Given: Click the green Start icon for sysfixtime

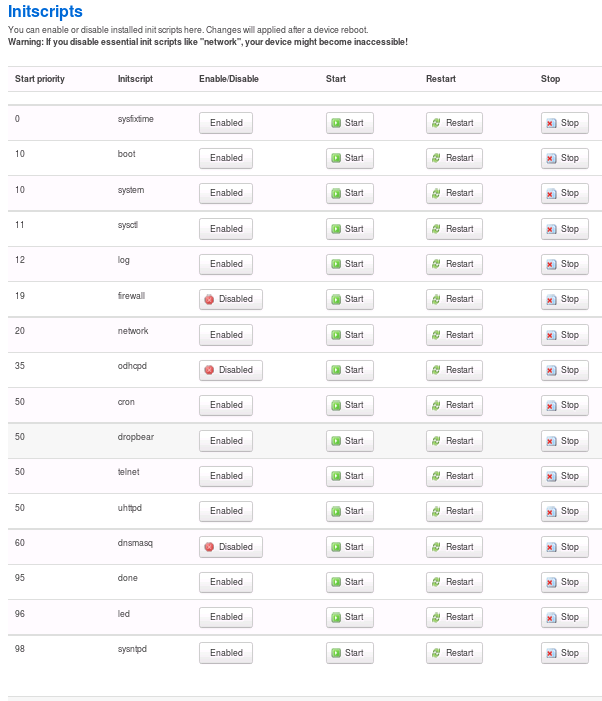Looking at the screenshot, I should point(337,123).
